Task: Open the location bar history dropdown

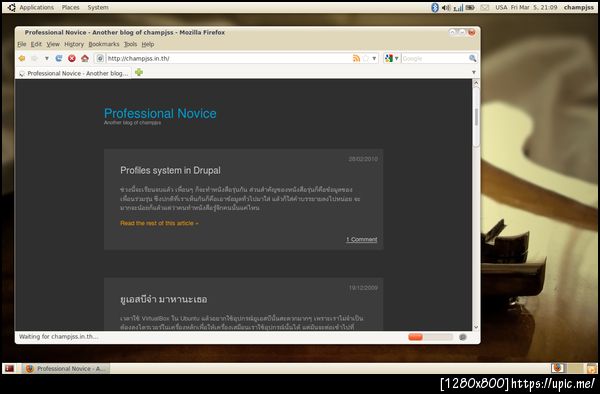Action: tap(374, 58)
